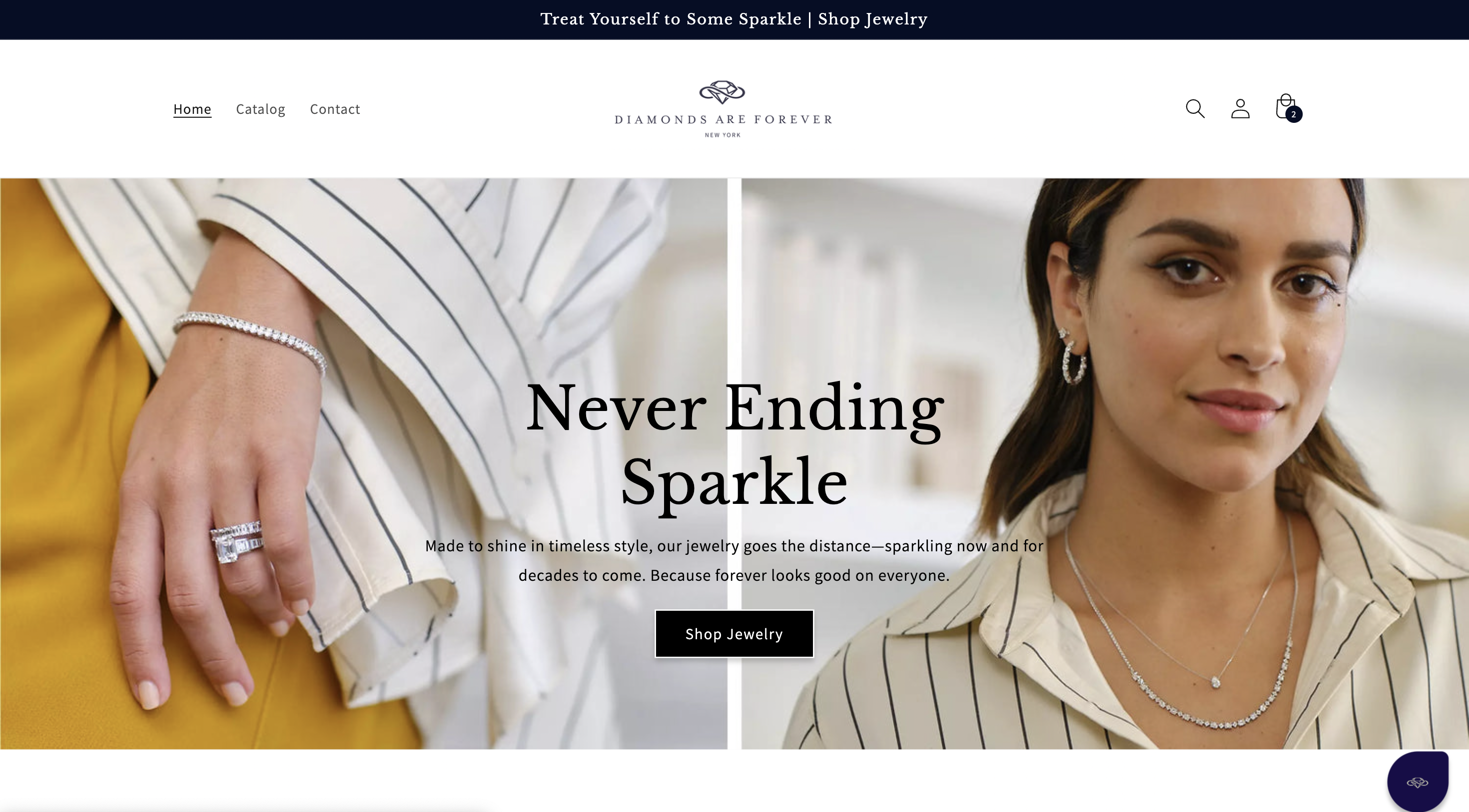Click the woman with necklace hero image
Viewport: 1469px width, 812px height.
1105,463
